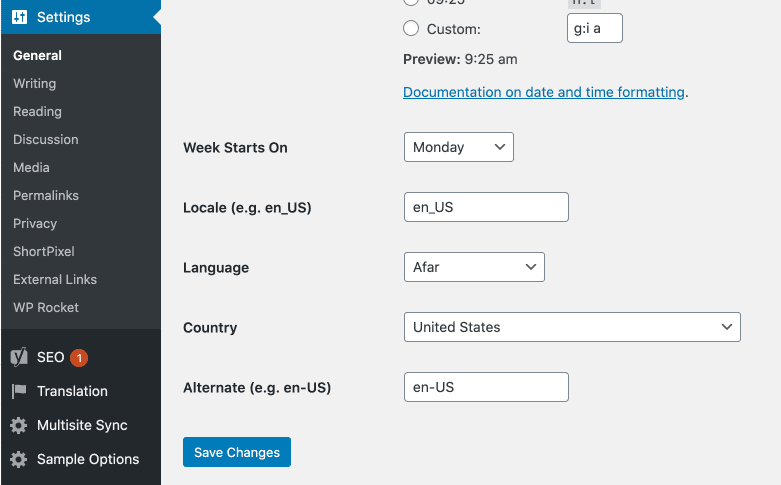Open Documentation on date and time formatting
Viewport: 781px width, 485px height.
click(x=544, y=92)
